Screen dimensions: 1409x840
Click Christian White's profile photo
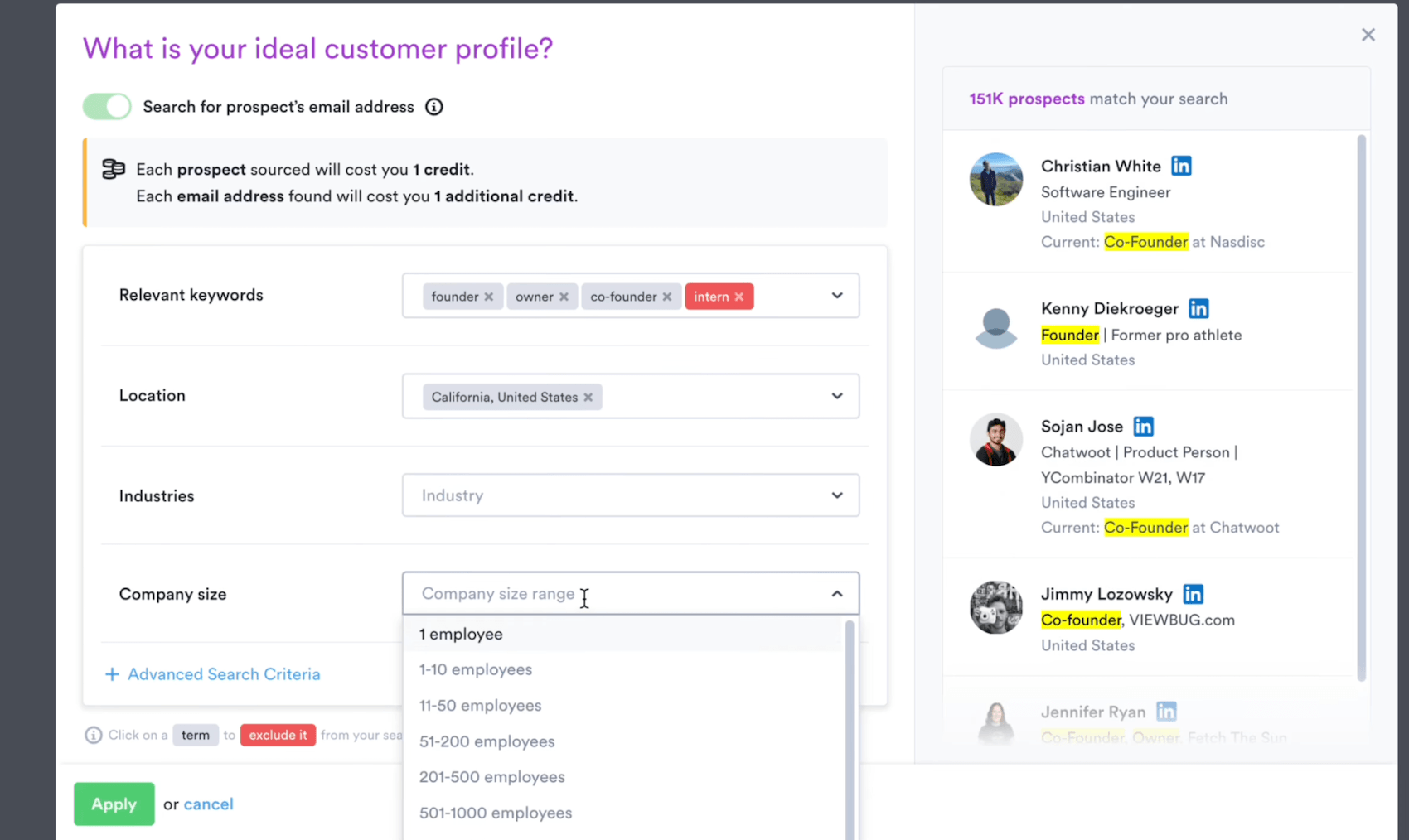996,179
